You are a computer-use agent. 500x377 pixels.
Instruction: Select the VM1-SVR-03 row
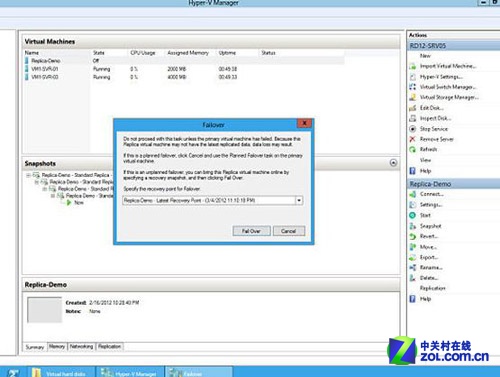click(x=184, y=77)
